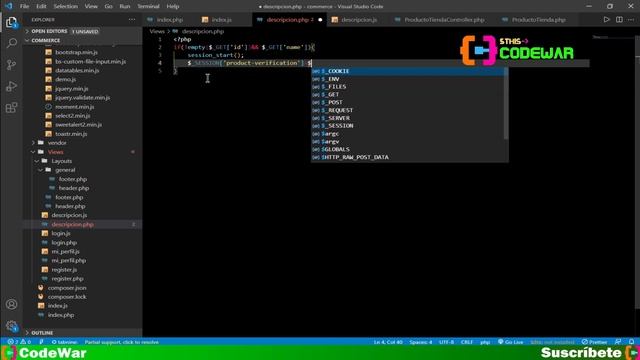Viewport: 640px width, 360px height.
Task: Open the Source Control view
Action: click(11, 64)
